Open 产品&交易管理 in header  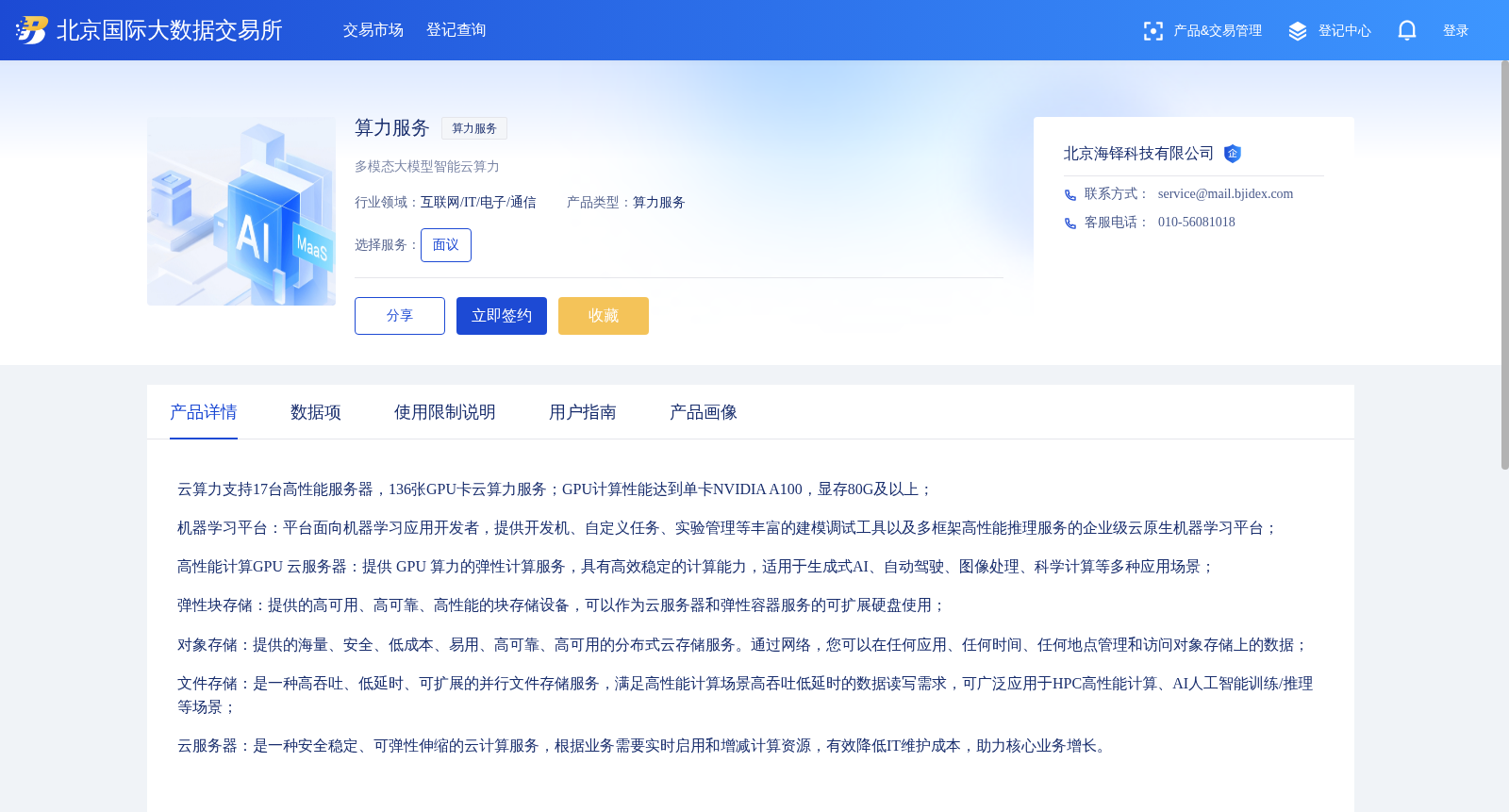pyautogui.click(x=1218, y=31)
